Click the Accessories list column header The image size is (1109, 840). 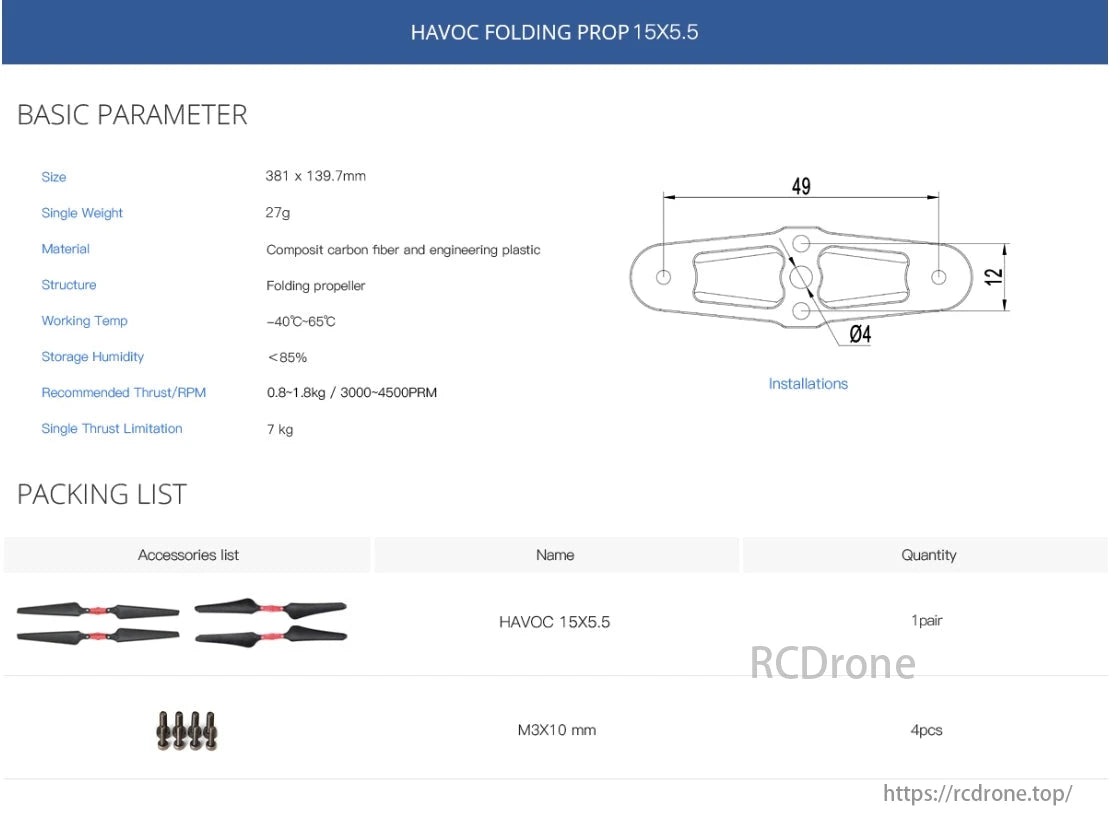tap(187, 554)
